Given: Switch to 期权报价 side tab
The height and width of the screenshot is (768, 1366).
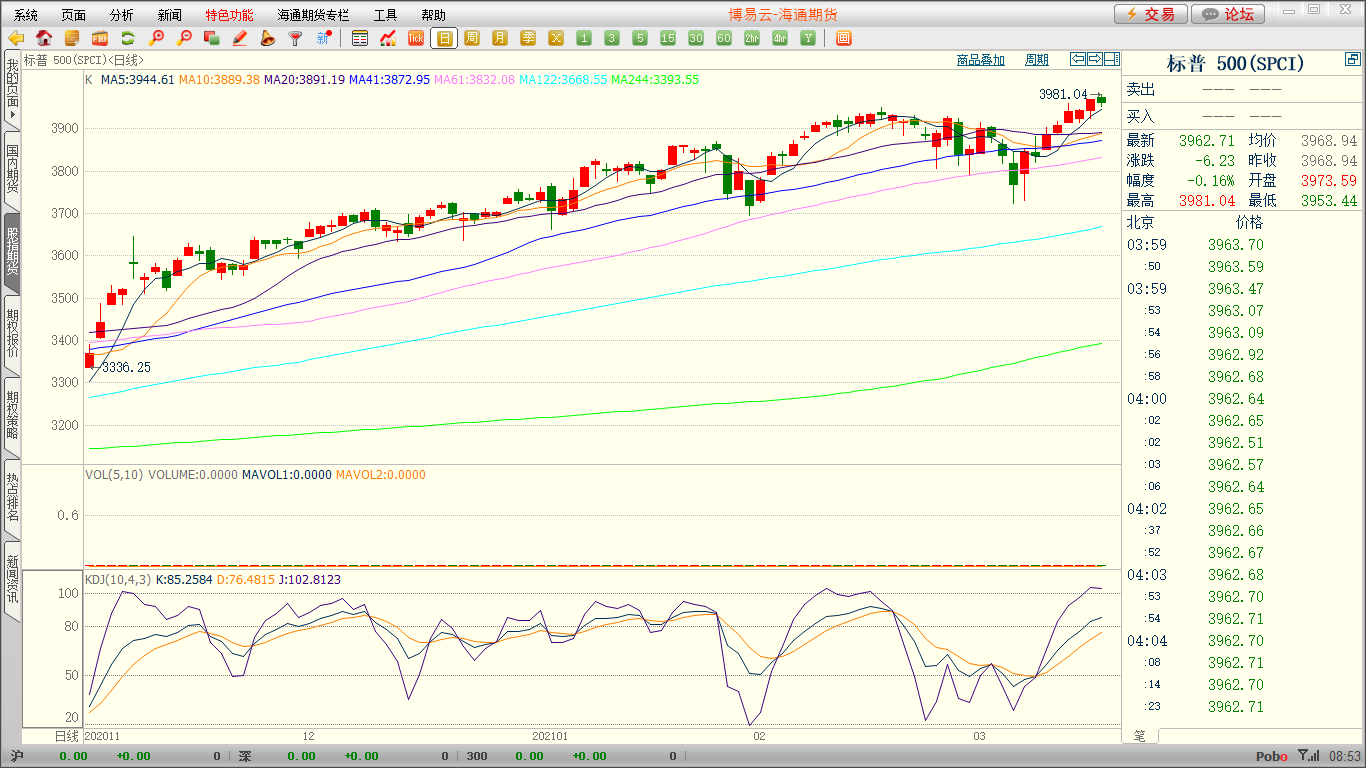Looking at the screenshot, I should (x=12, y=333).
